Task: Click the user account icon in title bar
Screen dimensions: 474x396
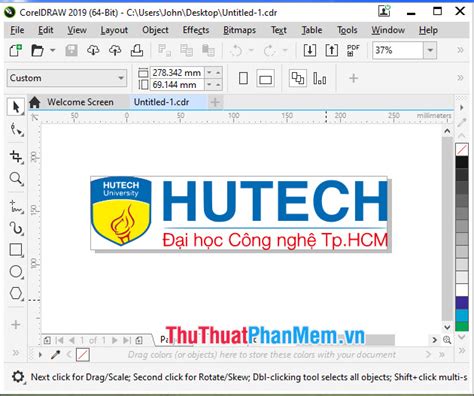Action: [384, 11]
